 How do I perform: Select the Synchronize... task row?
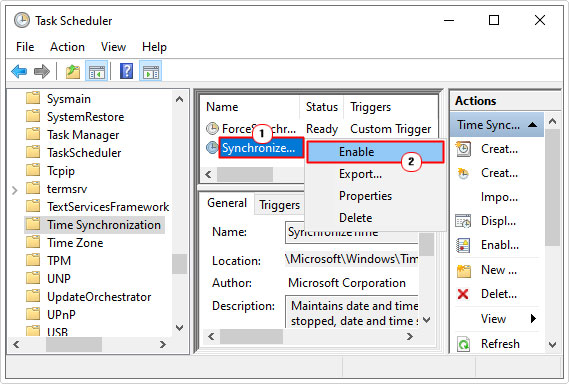pos(261,148)
